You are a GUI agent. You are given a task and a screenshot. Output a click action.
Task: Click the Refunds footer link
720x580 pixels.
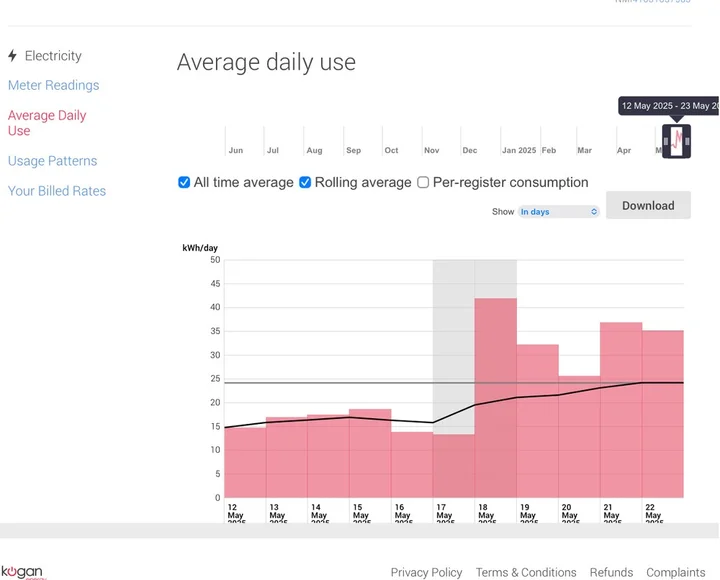click(611, 572)
